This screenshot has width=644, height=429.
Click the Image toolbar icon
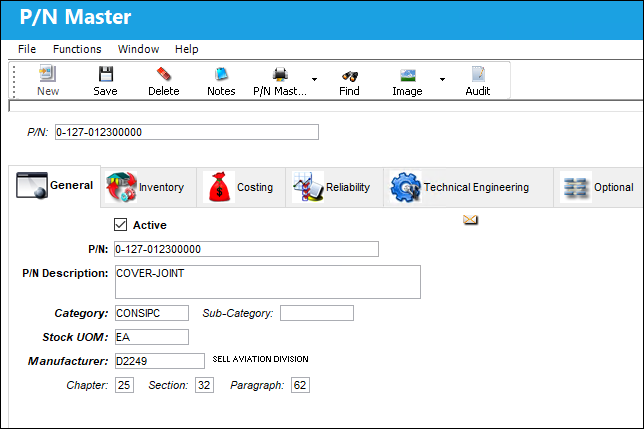pyautogui.click(x=407, y=75)
